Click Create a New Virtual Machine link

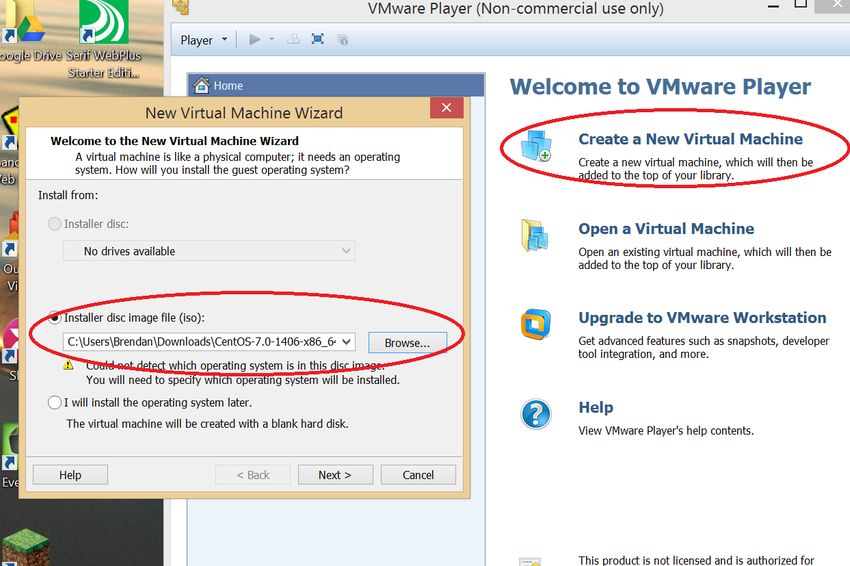(690, 139)
